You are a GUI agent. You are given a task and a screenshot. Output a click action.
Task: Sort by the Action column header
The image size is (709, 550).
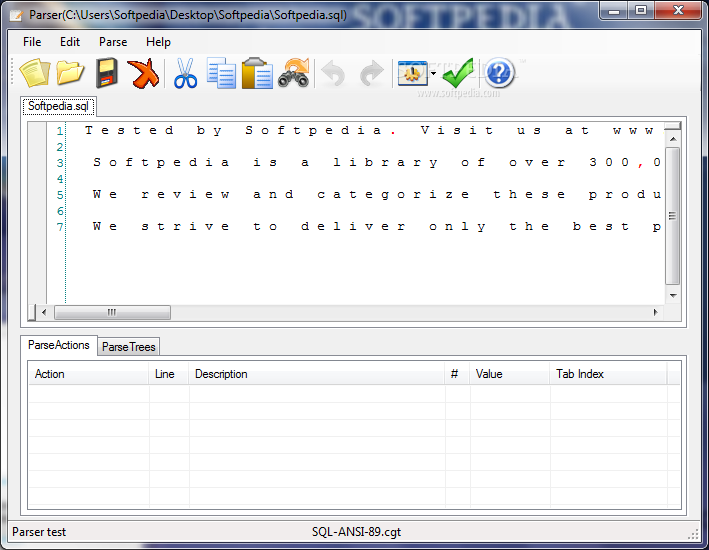(x=89, y=374)
